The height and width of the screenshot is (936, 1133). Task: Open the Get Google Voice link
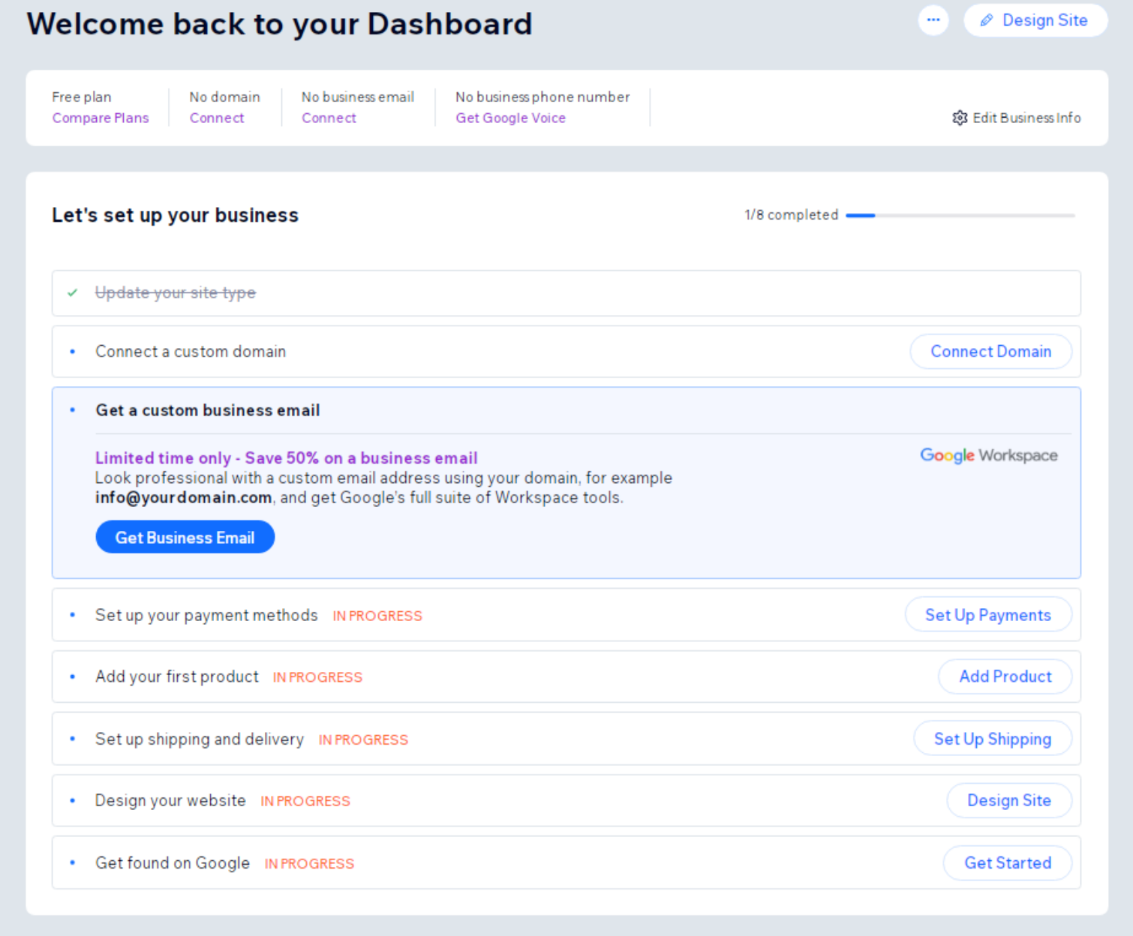coord(510,118)
